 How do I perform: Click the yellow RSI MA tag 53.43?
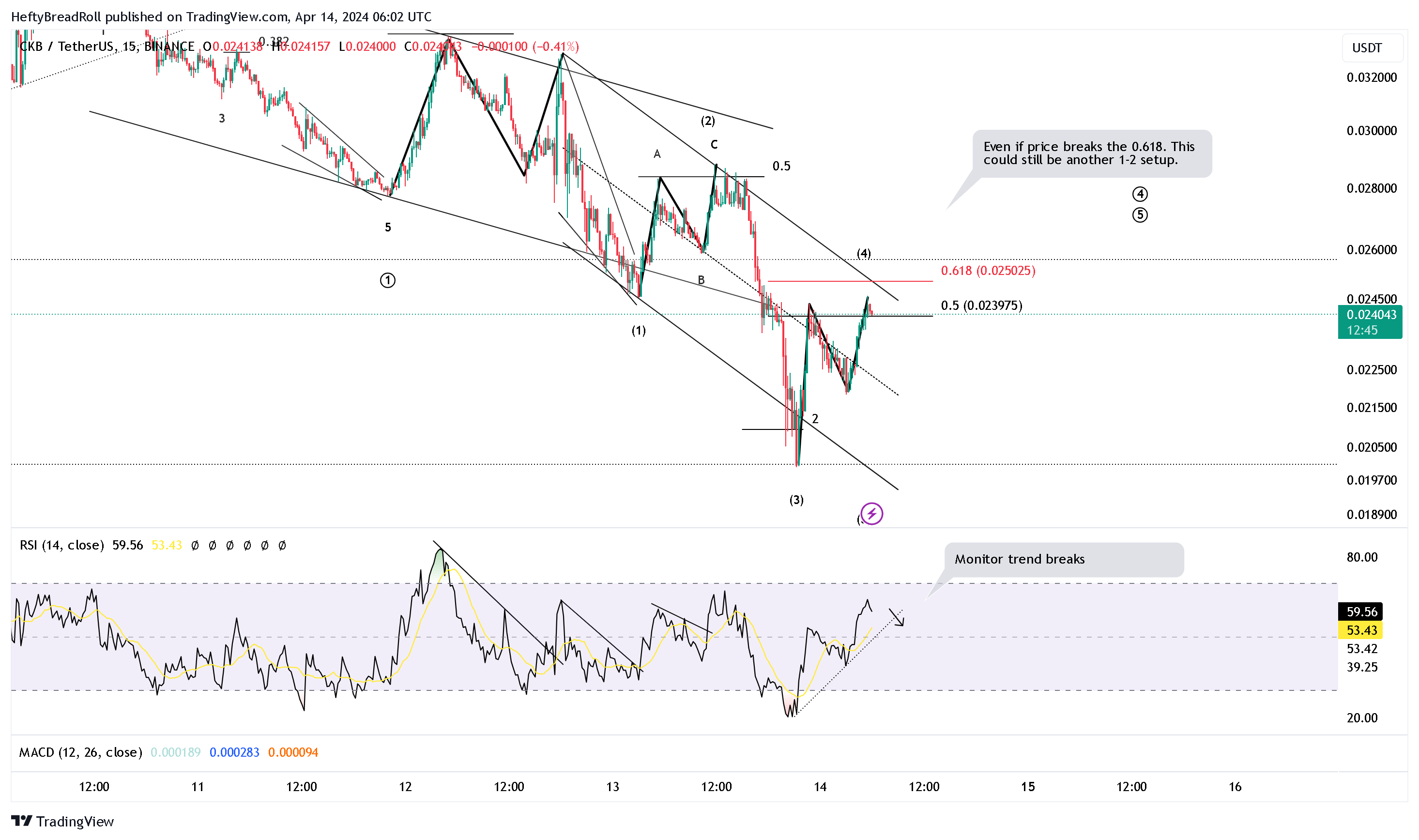coord(1360,630)
